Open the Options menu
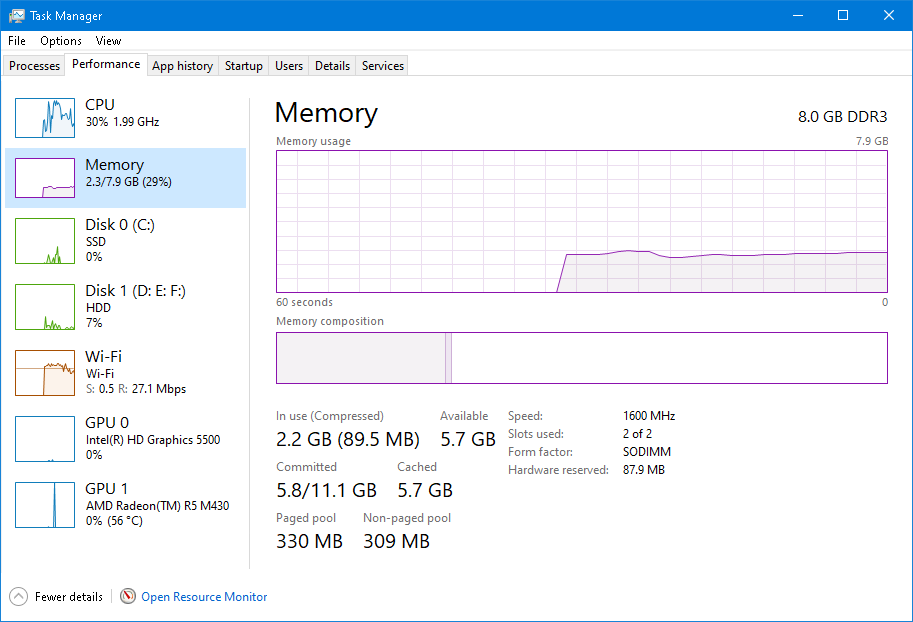This screenshot has width=913, height=622. pos(61,41)
